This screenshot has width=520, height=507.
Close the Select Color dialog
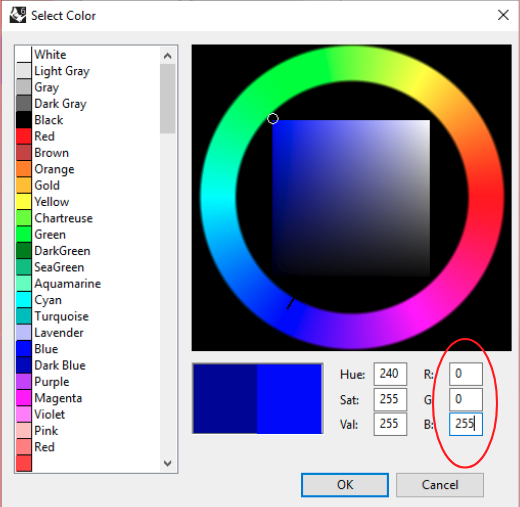click(x=503, y=15)
